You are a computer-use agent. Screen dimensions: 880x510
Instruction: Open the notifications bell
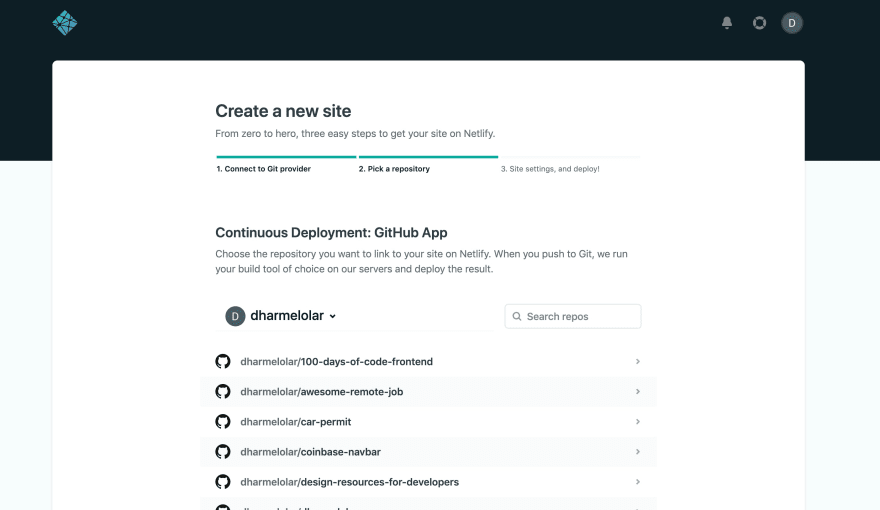tap(727, 23)
